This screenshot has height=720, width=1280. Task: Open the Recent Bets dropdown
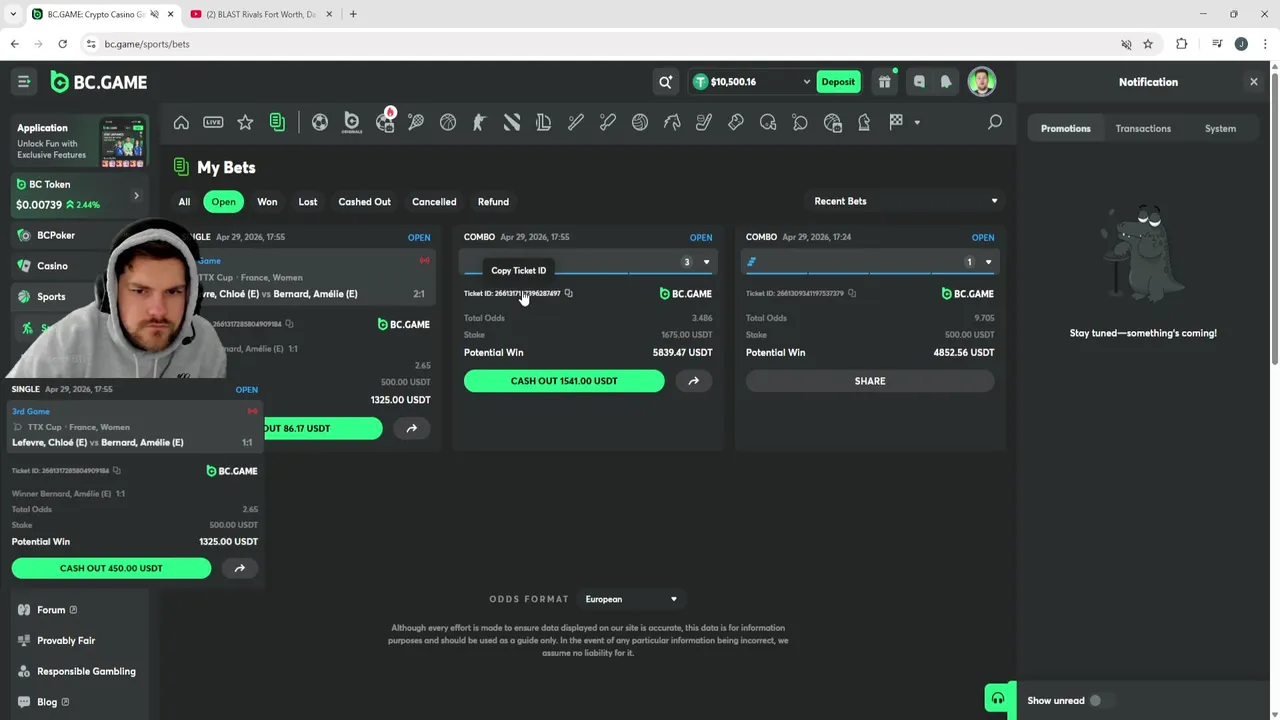(x=904, y=201)
